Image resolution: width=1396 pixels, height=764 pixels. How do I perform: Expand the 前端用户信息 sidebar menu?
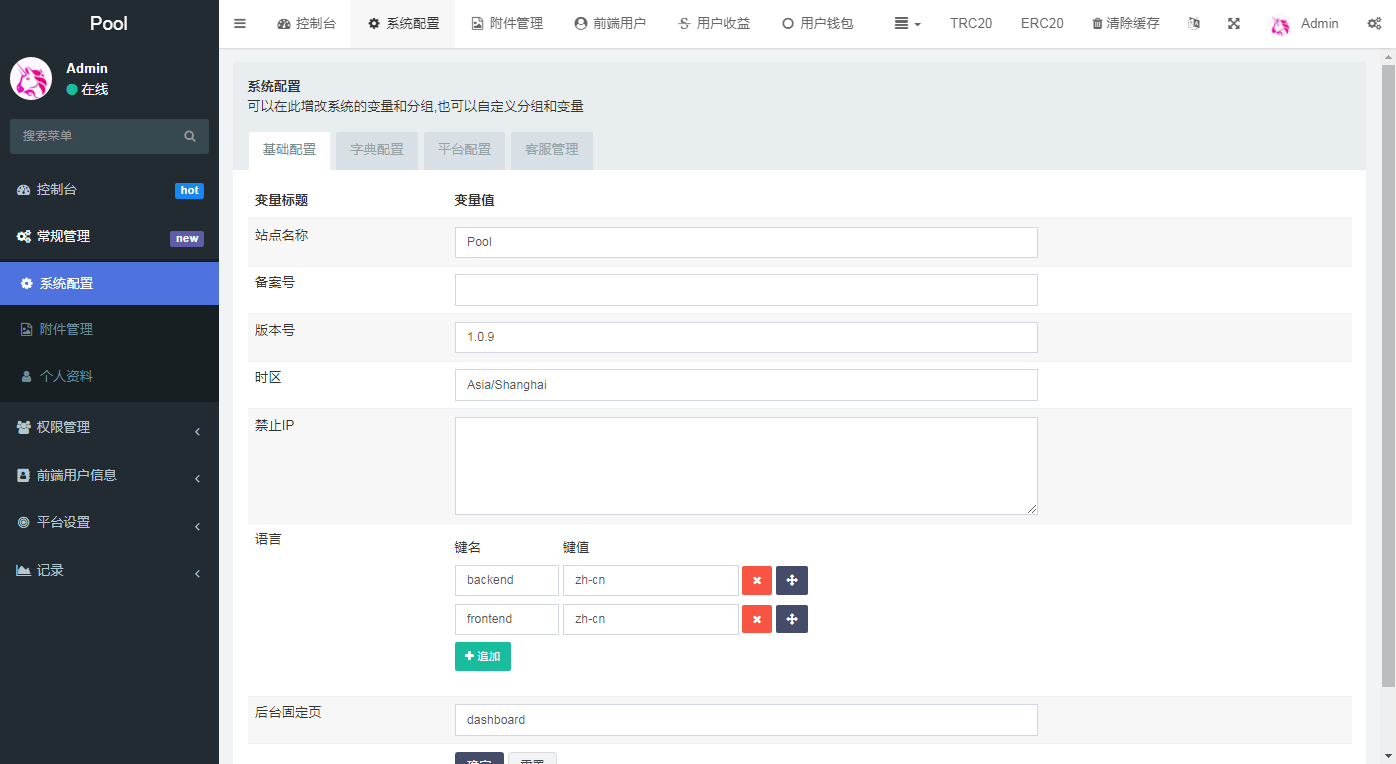click(109, 475)
